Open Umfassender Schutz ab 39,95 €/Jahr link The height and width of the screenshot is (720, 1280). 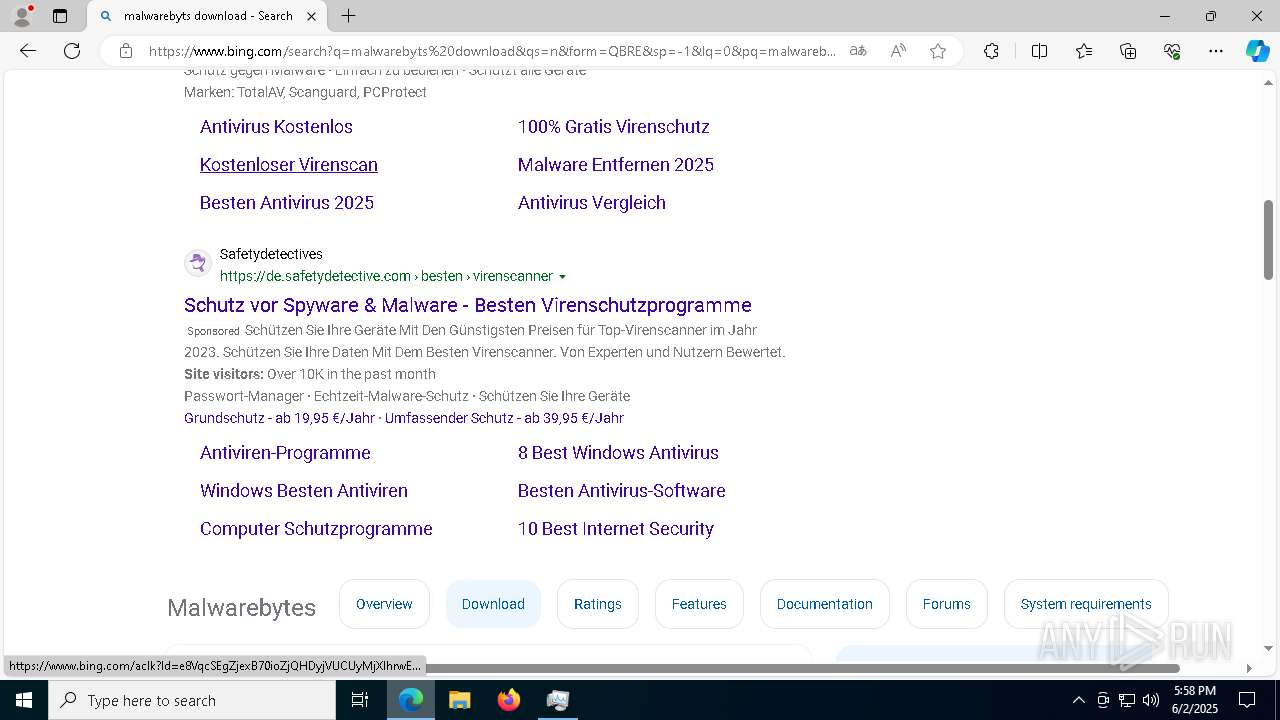[x=504, y=418]
